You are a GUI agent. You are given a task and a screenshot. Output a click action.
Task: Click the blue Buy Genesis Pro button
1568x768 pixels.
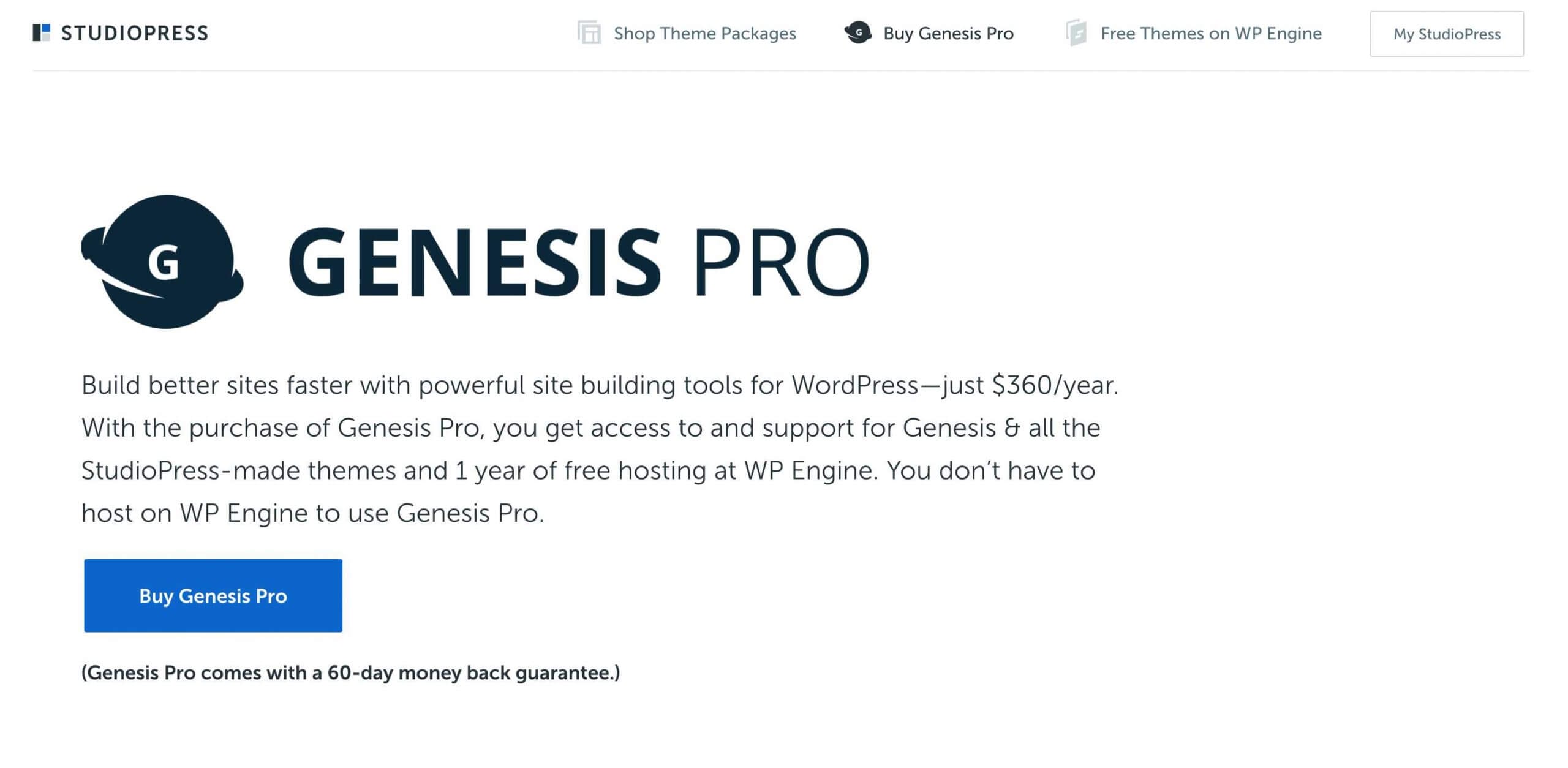coord(213,595)
